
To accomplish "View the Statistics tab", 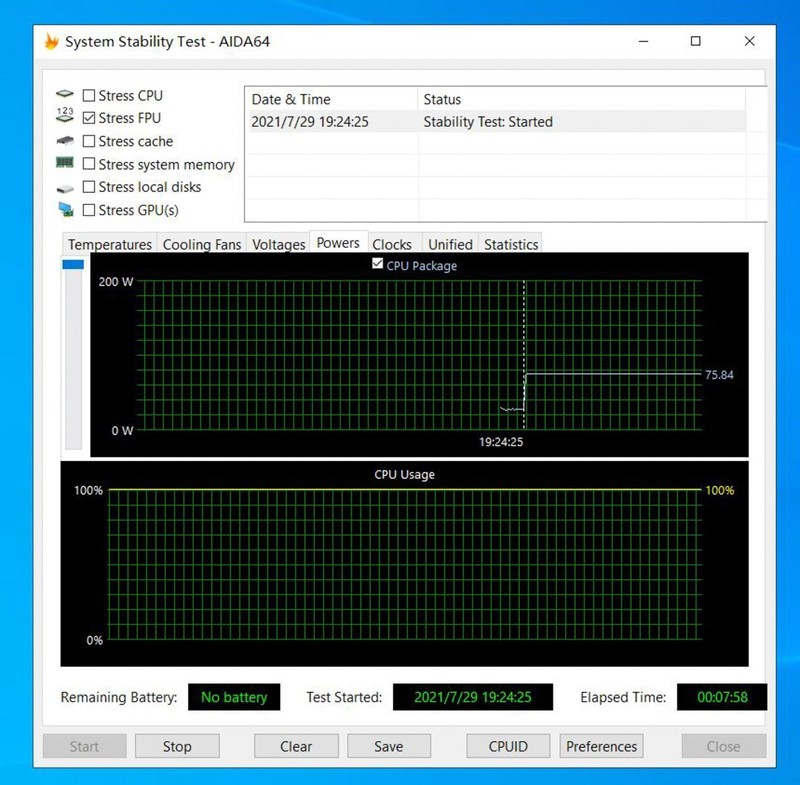I will (x=511, y=244).
